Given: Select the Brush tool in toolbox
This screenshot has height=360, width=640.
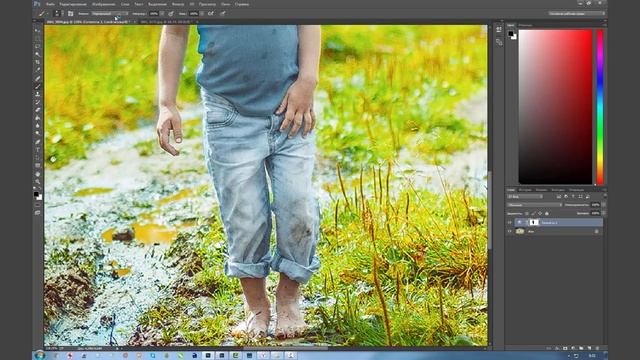Looking at the screenshot, I should point(38,86).
